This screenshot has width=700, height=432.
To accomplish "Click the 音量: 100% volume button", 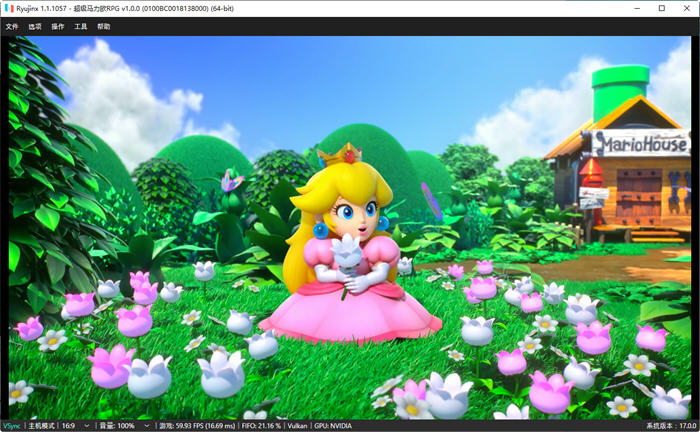I will (117, 426).
